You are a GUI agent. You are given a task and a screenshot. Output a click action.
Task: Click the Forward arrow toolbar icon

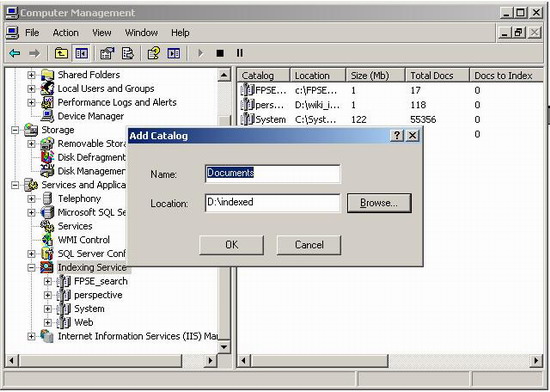coord(34,53)
